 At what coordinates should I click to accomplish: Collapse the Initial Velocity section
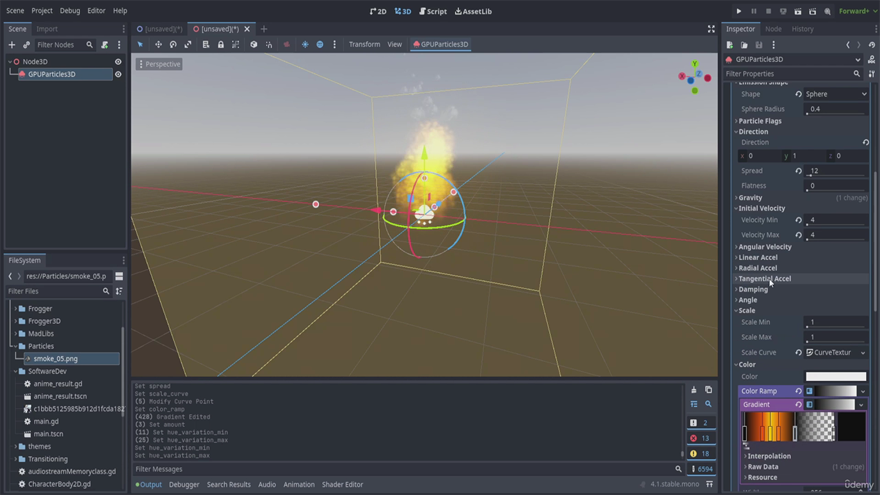coord(760,208)
